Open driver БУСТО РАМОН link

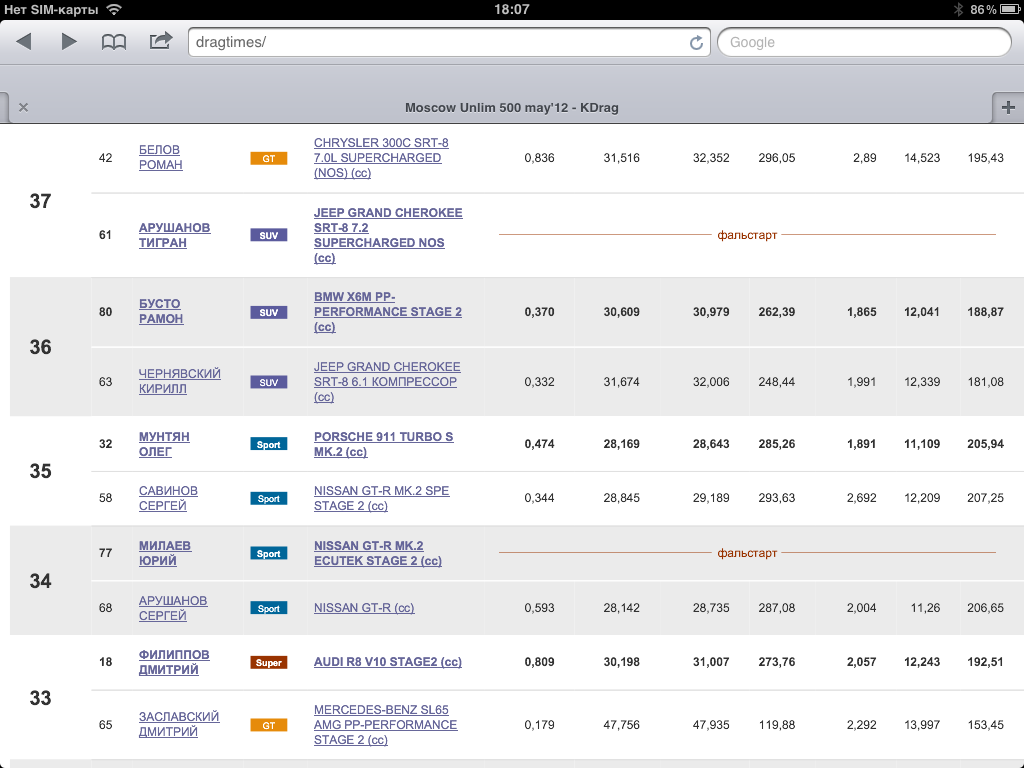click(161, 312)
